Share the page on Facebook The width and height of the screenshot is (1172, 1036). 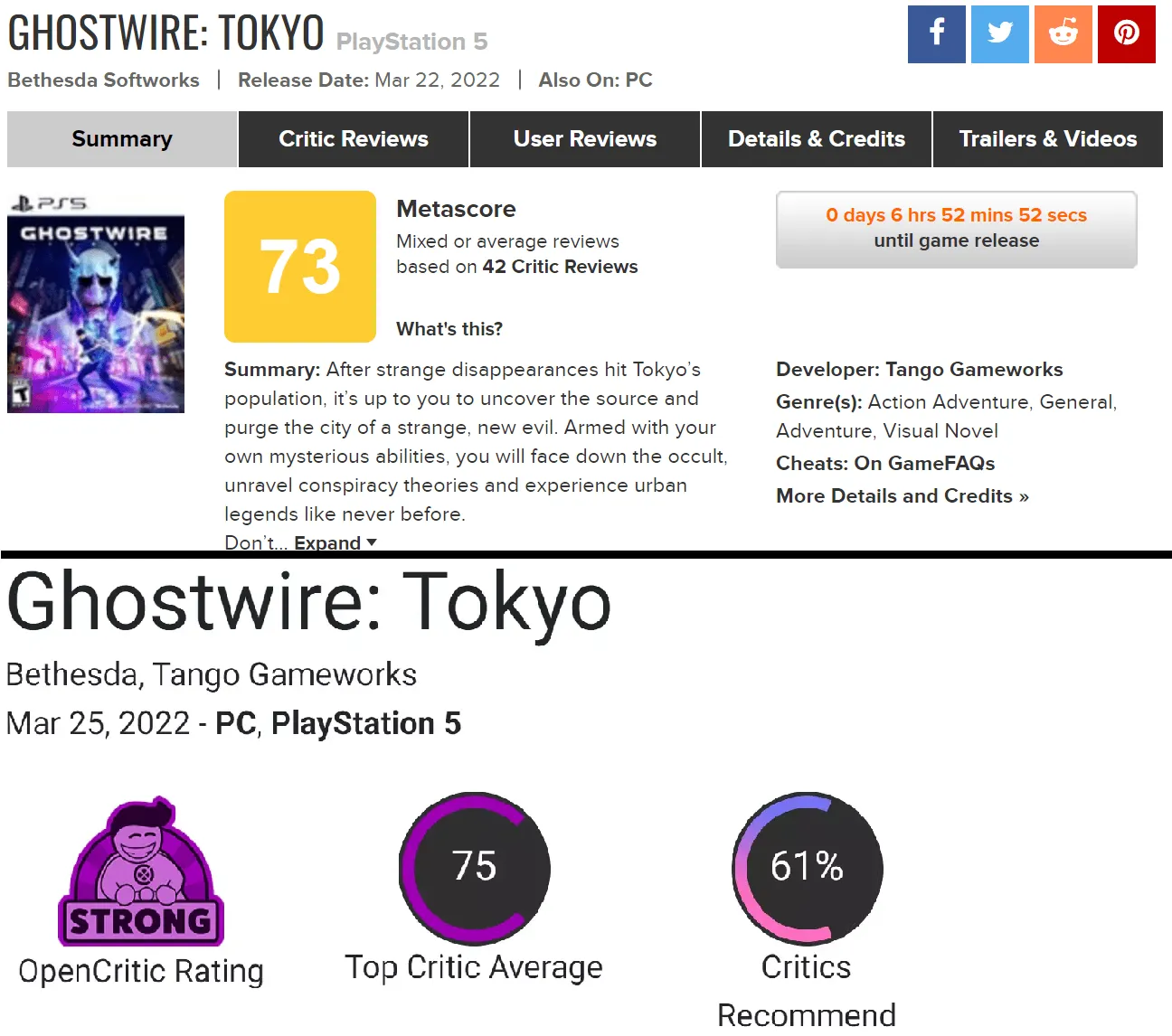[x=937, y=34]
